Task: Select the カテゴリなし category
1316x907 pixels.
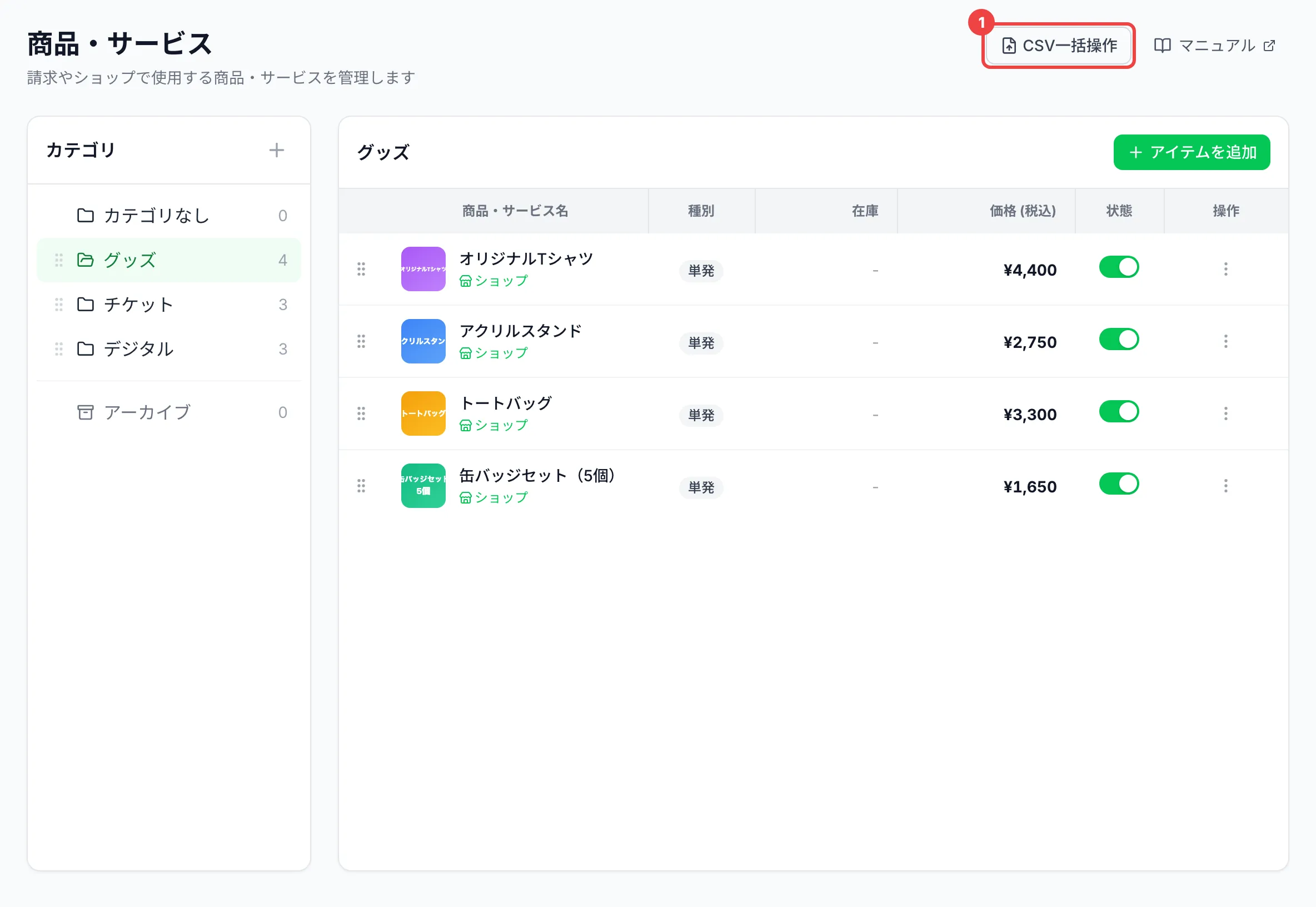Action: click(x=169, y=216)
